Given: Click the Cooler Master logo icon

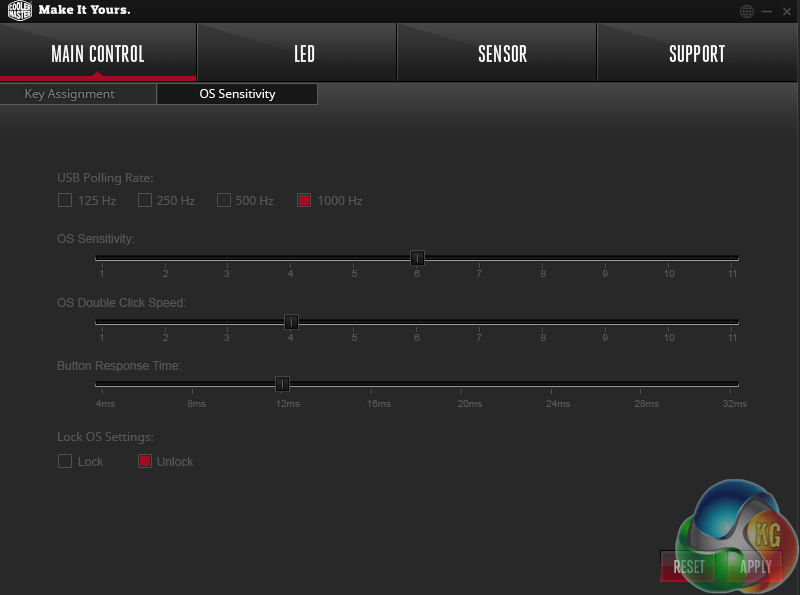Looking at the screenshot, I should [20, 10].
